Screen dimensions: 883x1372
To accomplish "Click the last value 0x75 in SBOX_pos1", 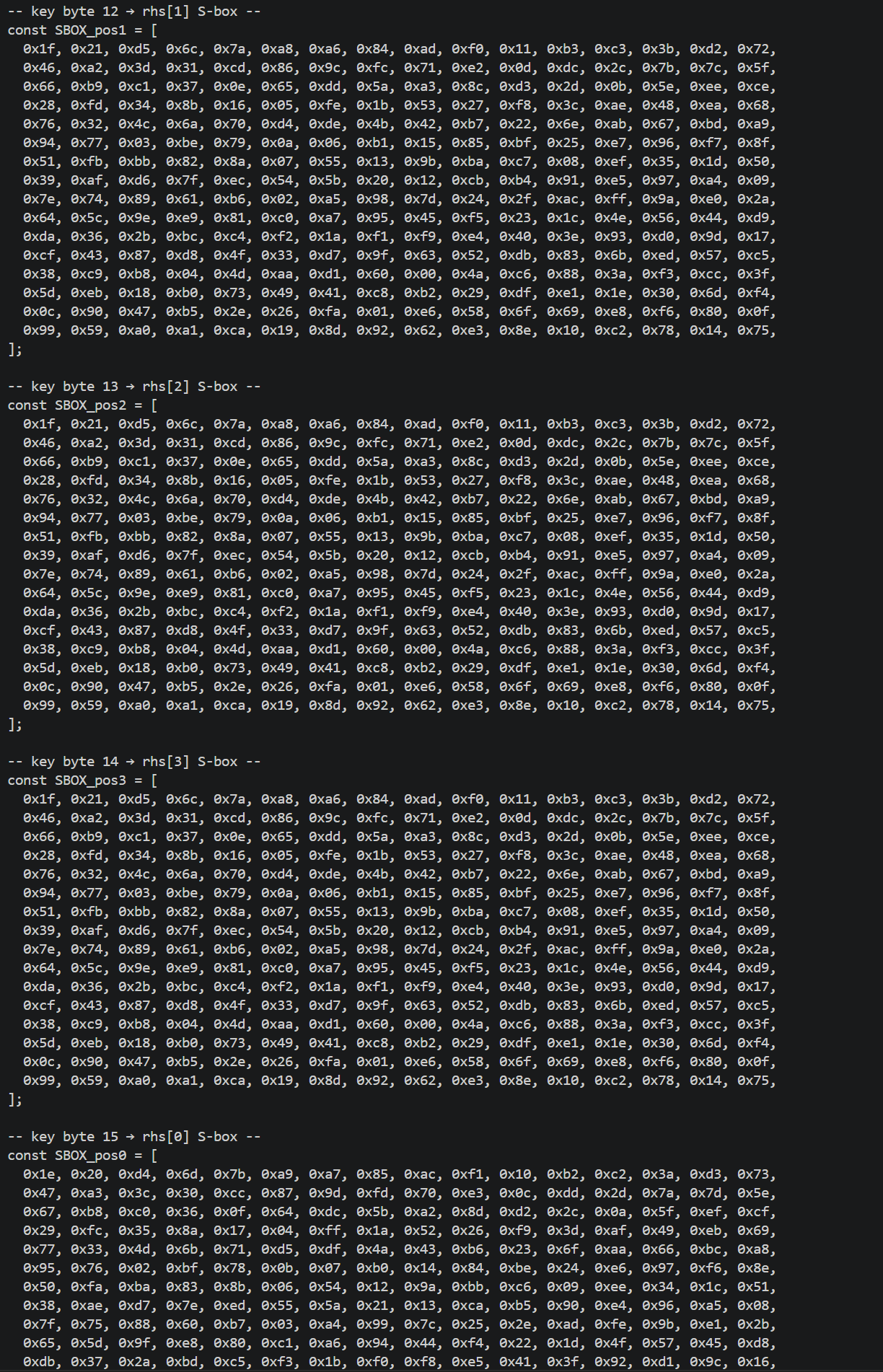I will coord(753,330).
